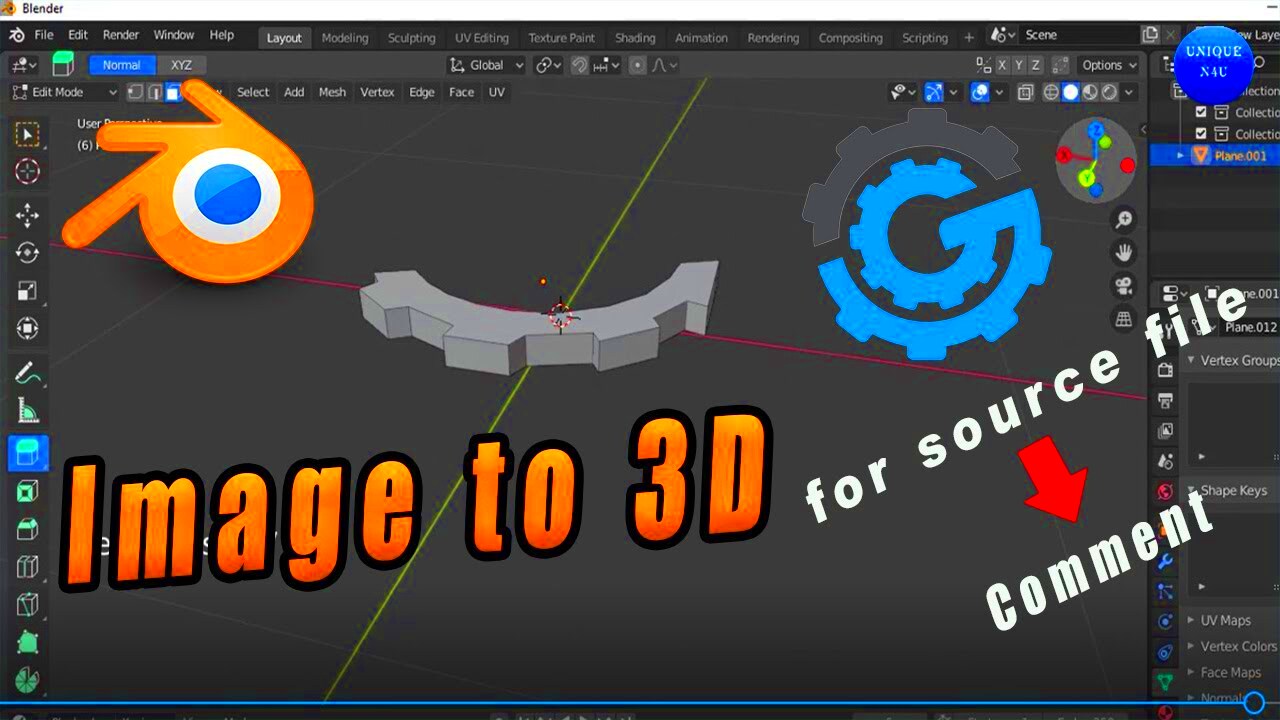Select the Spin tool
The width and height of the screenshot is (1280, 720).
(27, 680)
